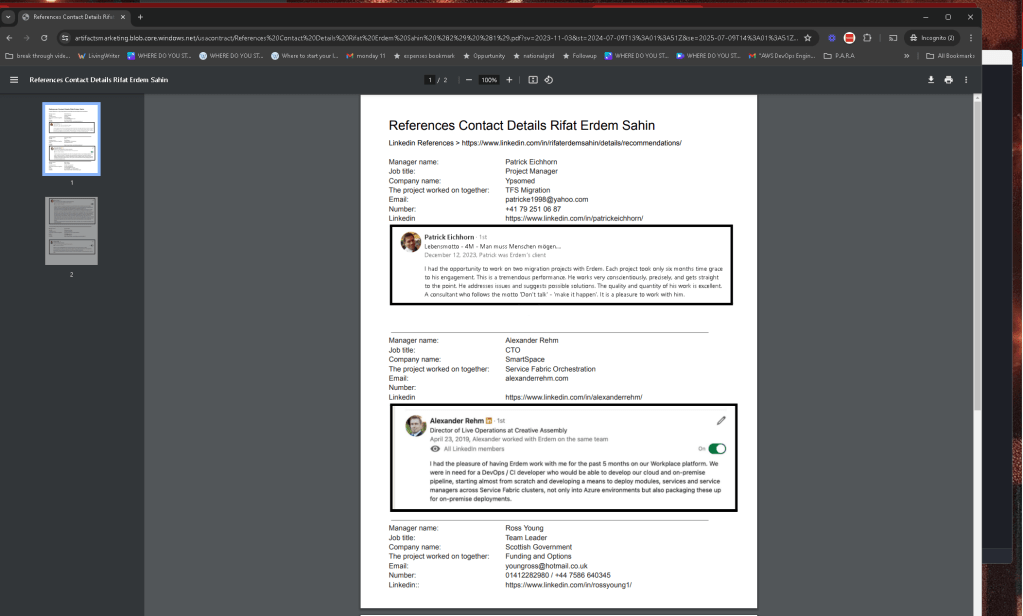Screen dimensions: 1023x616
Task: Open the break through vide... bookmark folder
Action: point(37,56)
